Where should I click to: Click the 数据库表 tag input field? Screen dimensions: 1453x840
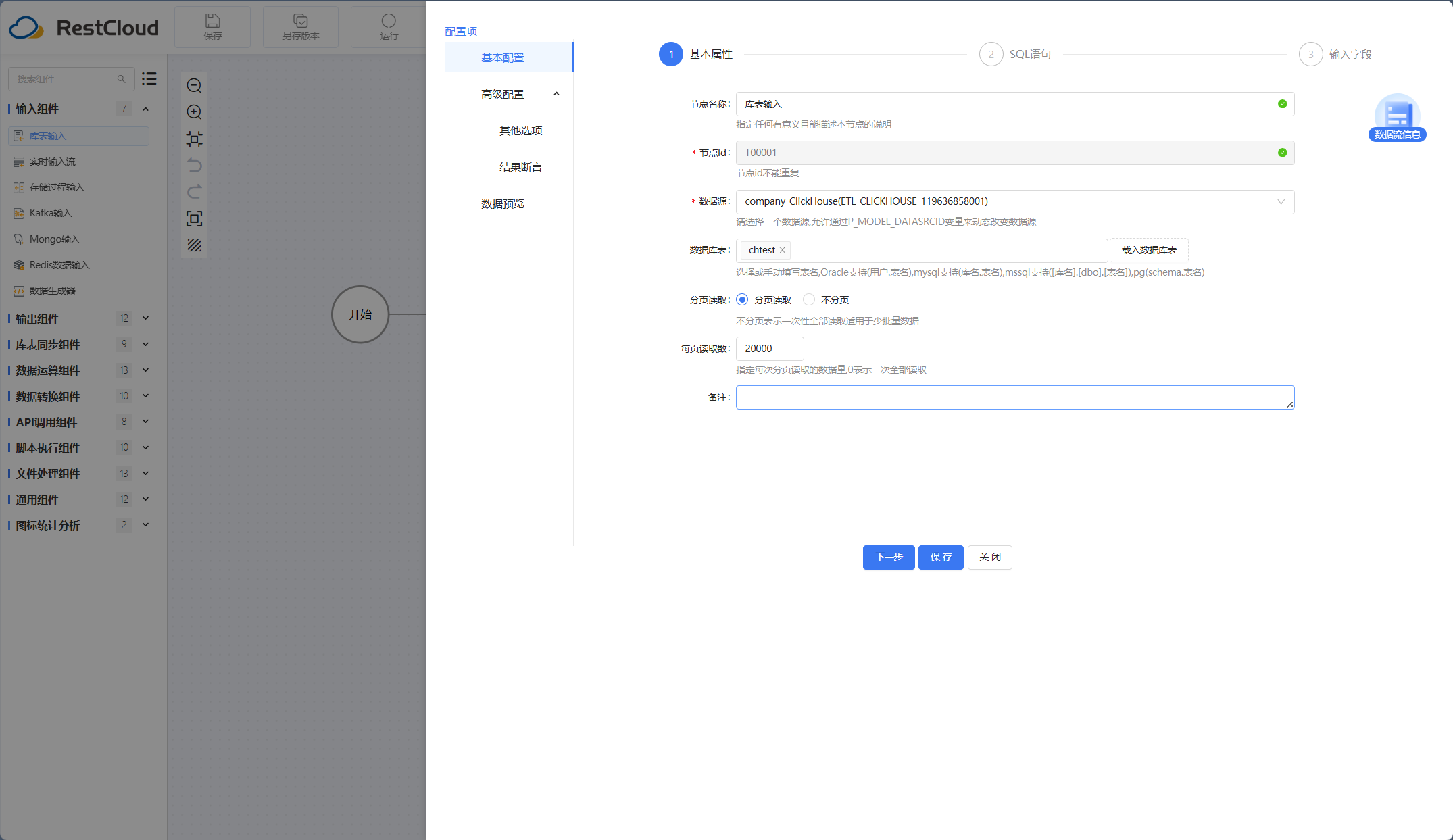(x=922, y=250)
